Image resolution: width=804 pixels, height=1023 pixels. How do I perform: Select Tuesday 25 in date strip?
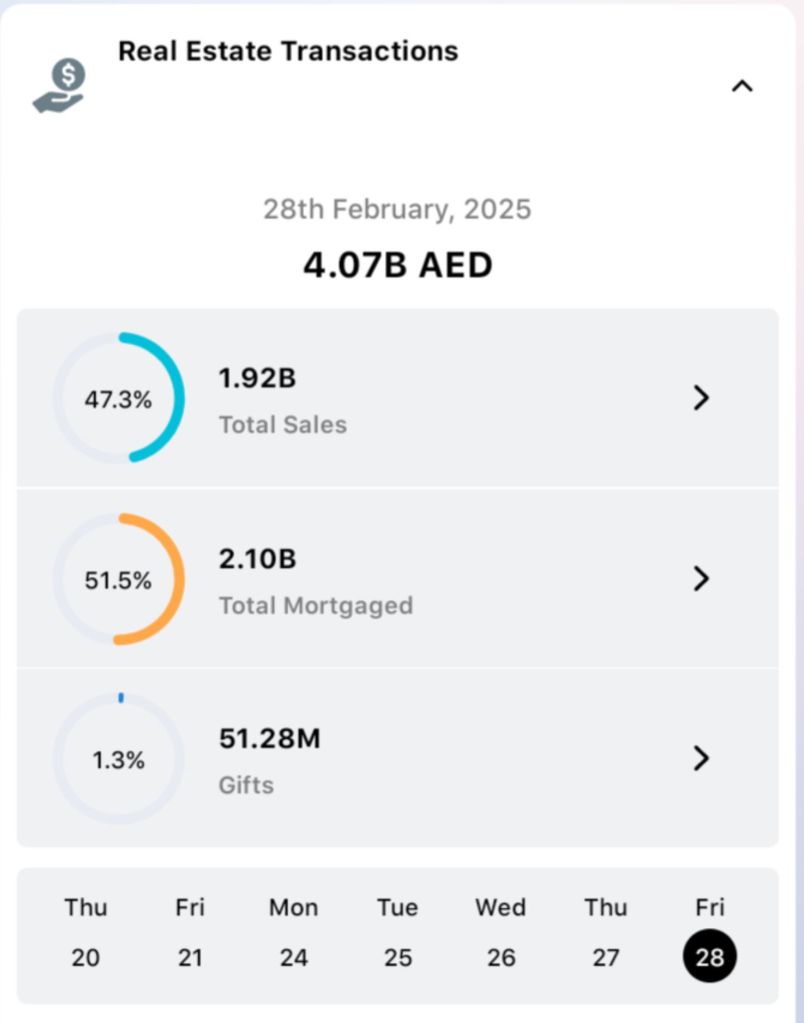coord(398,932)
